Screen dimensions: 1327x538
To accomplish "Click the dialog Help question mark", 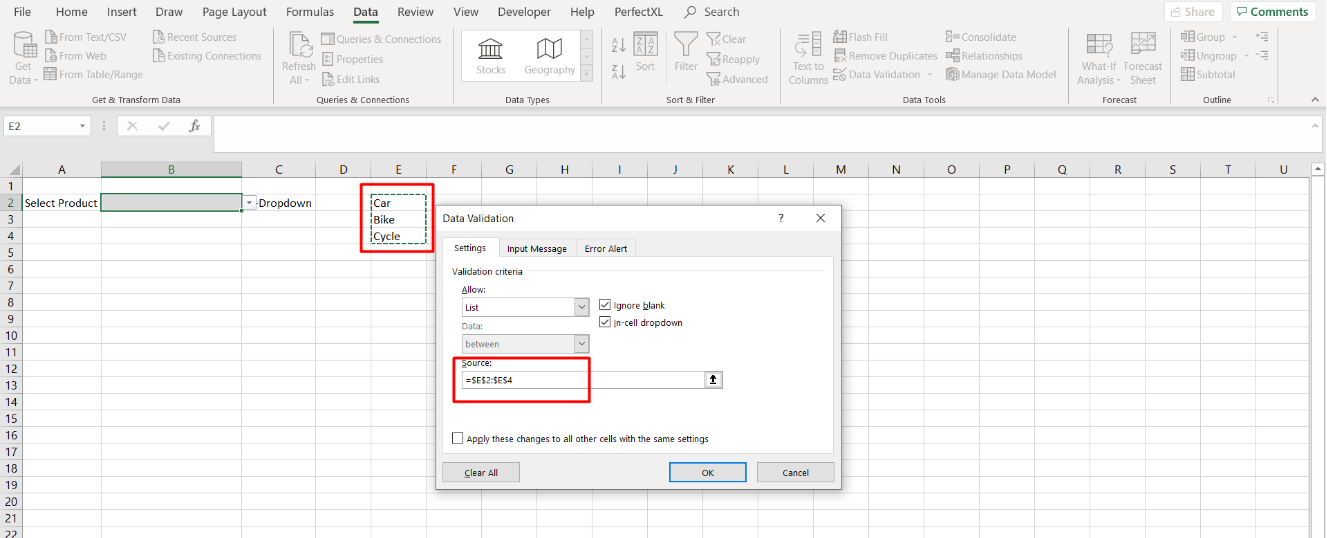I will [781, 218].
